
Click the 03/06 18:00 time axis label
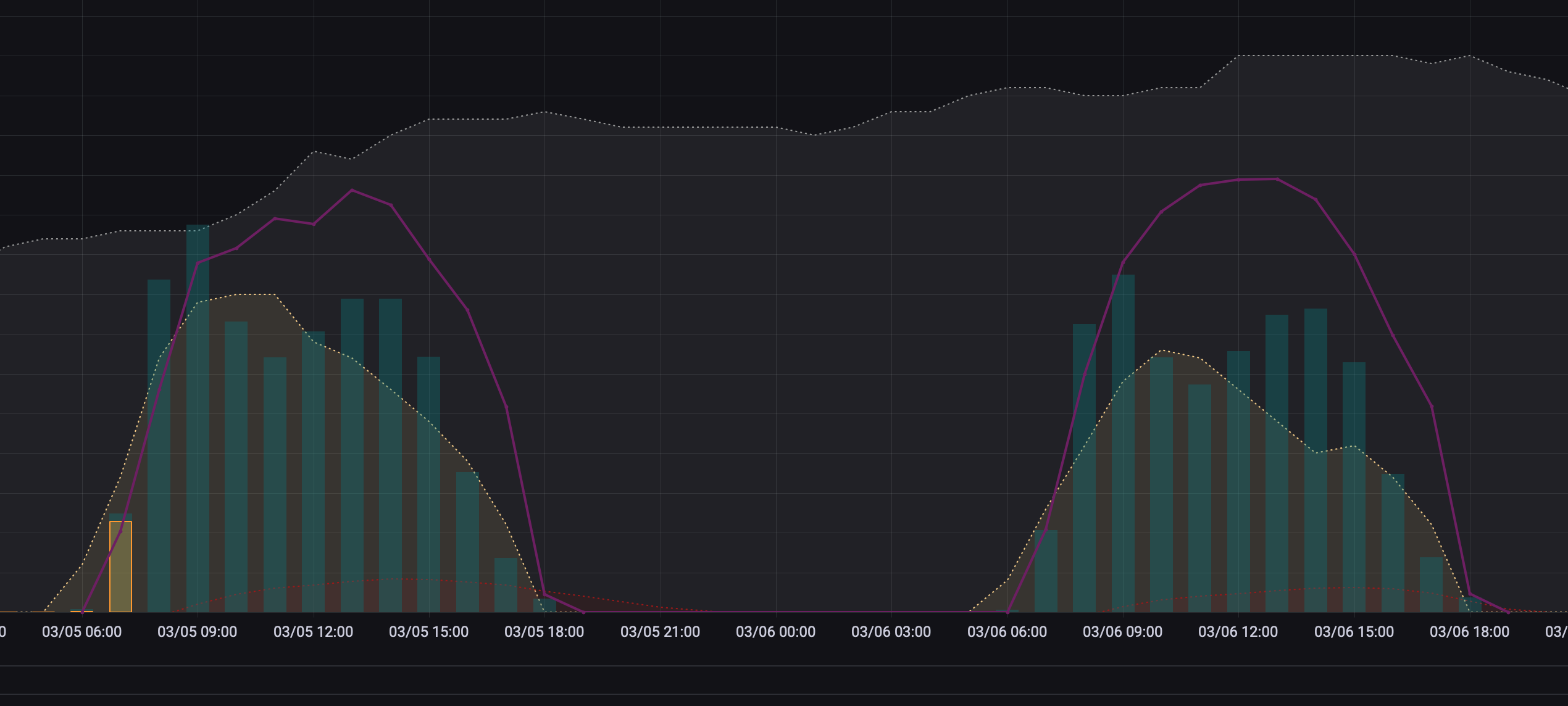pos(1469,632)
